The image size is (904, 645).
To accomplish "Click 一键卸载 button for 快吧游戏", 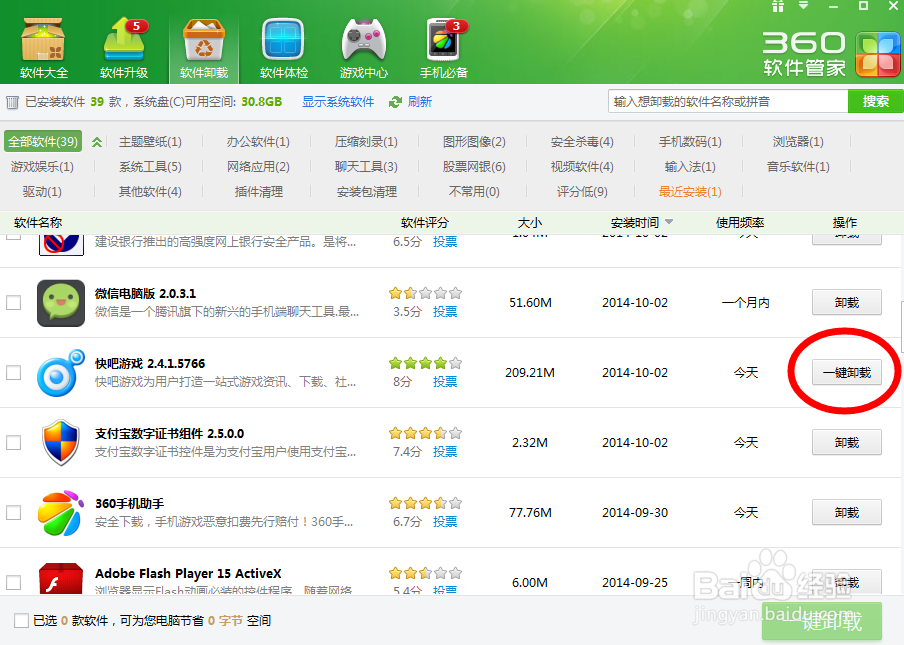I will point(846,372).
